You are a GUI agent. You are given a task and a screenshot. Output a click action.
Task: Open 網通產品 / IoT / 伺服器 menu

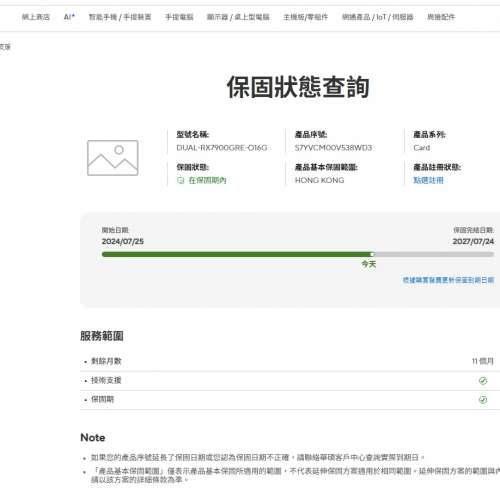coord(378,17)
